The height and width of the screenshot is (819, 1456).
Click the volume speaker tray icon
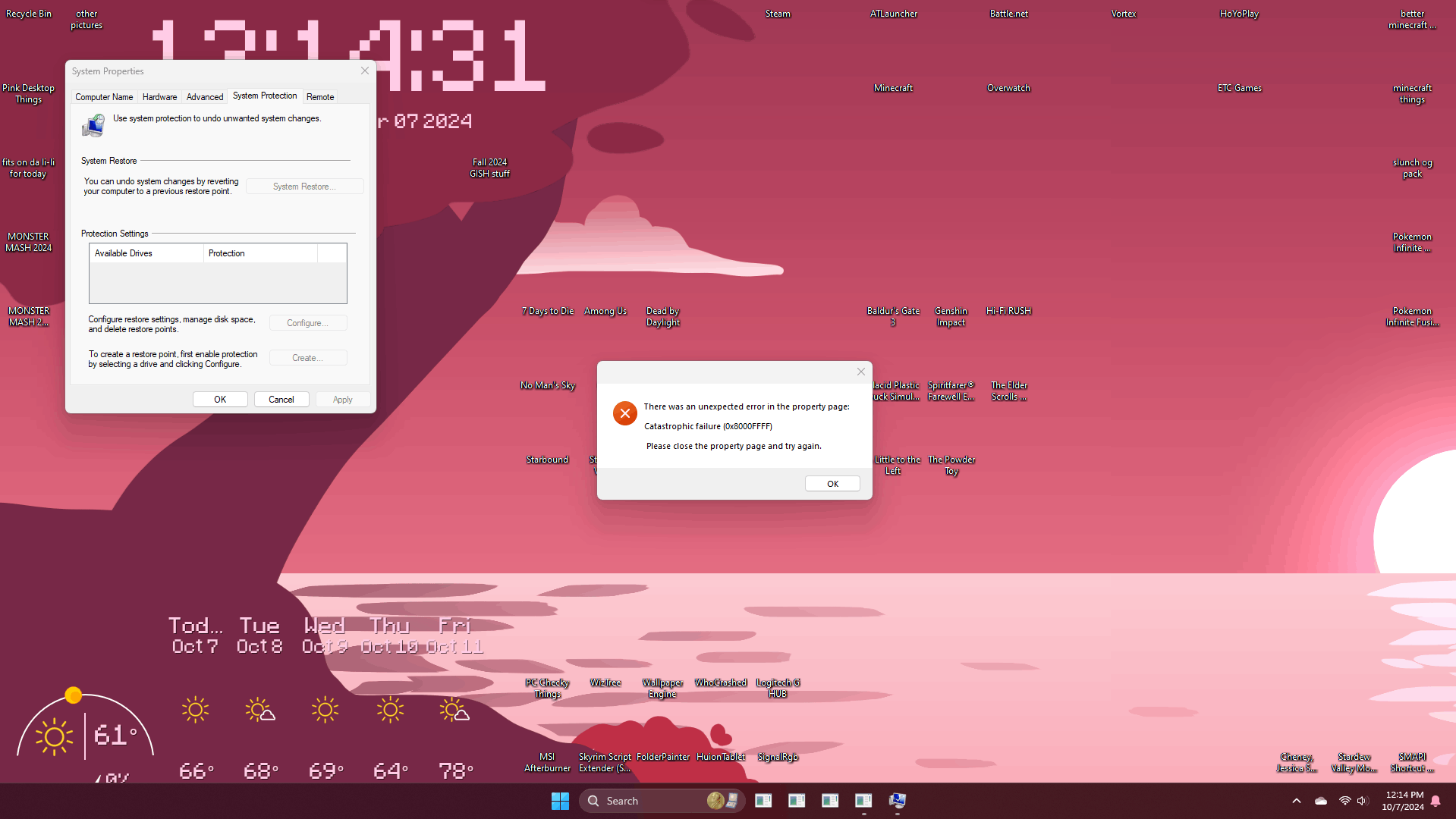(x=1363, y=801)
